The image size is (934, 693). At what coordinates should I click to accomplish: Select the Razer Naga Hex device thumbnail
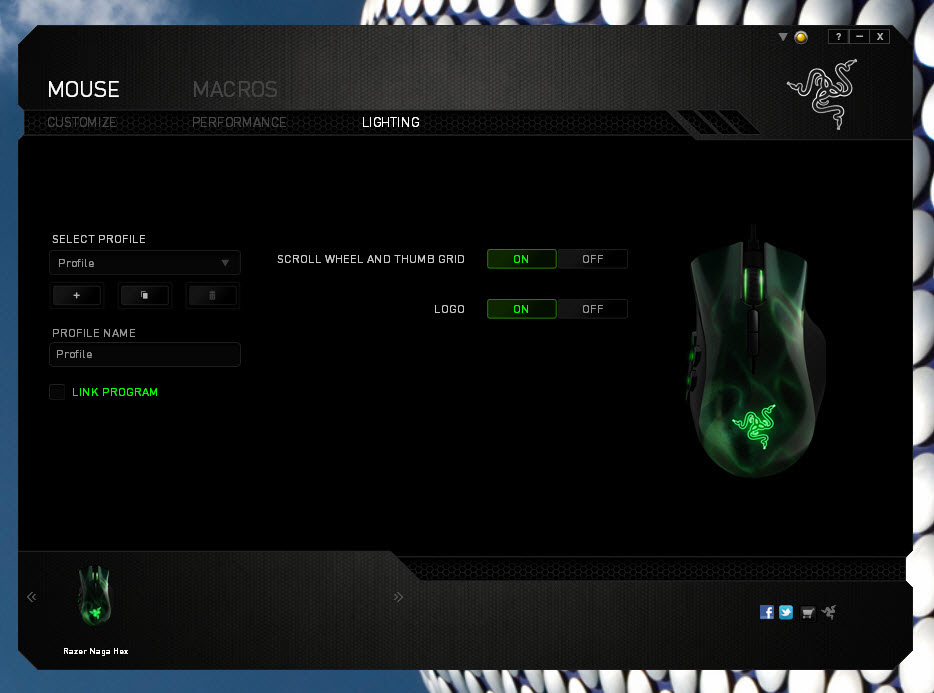coord(94,595)
